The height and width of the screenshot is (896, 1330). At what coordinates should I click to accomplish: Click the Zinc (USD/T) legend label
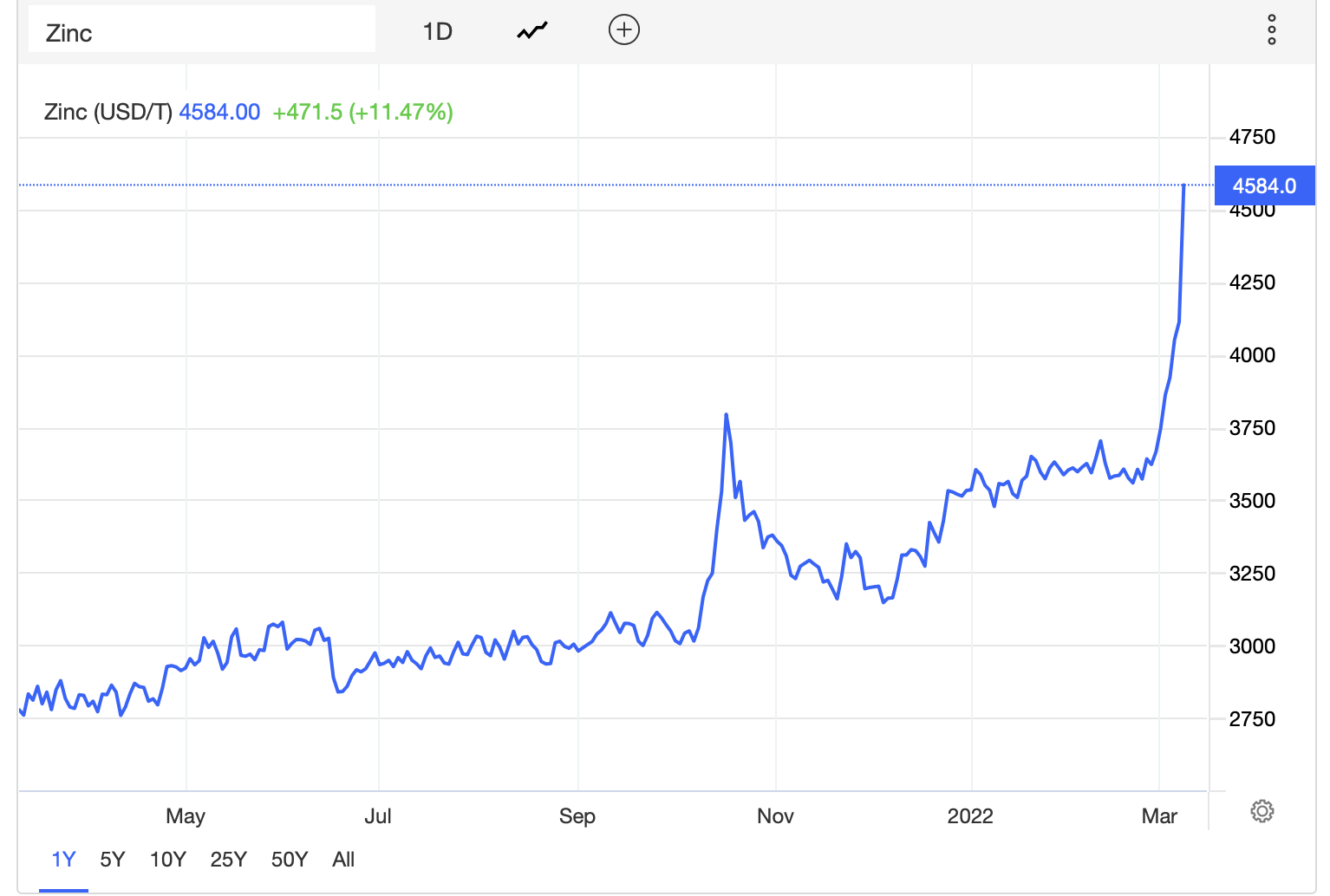point(108,112)
